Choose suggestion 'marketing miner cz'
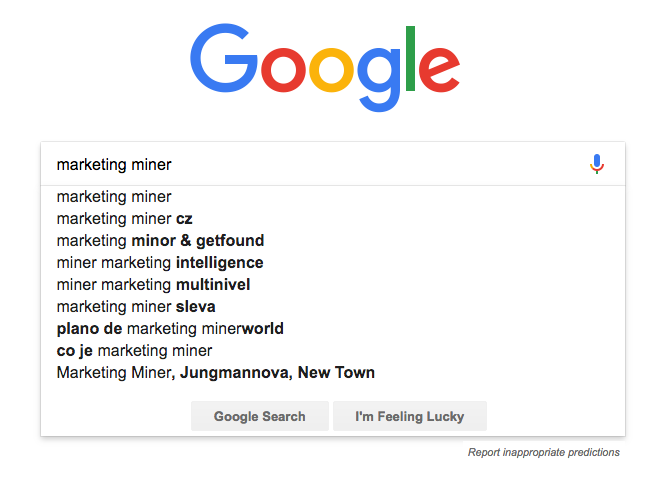This screenshot has height=495, width=656. (x=333, y=218)
